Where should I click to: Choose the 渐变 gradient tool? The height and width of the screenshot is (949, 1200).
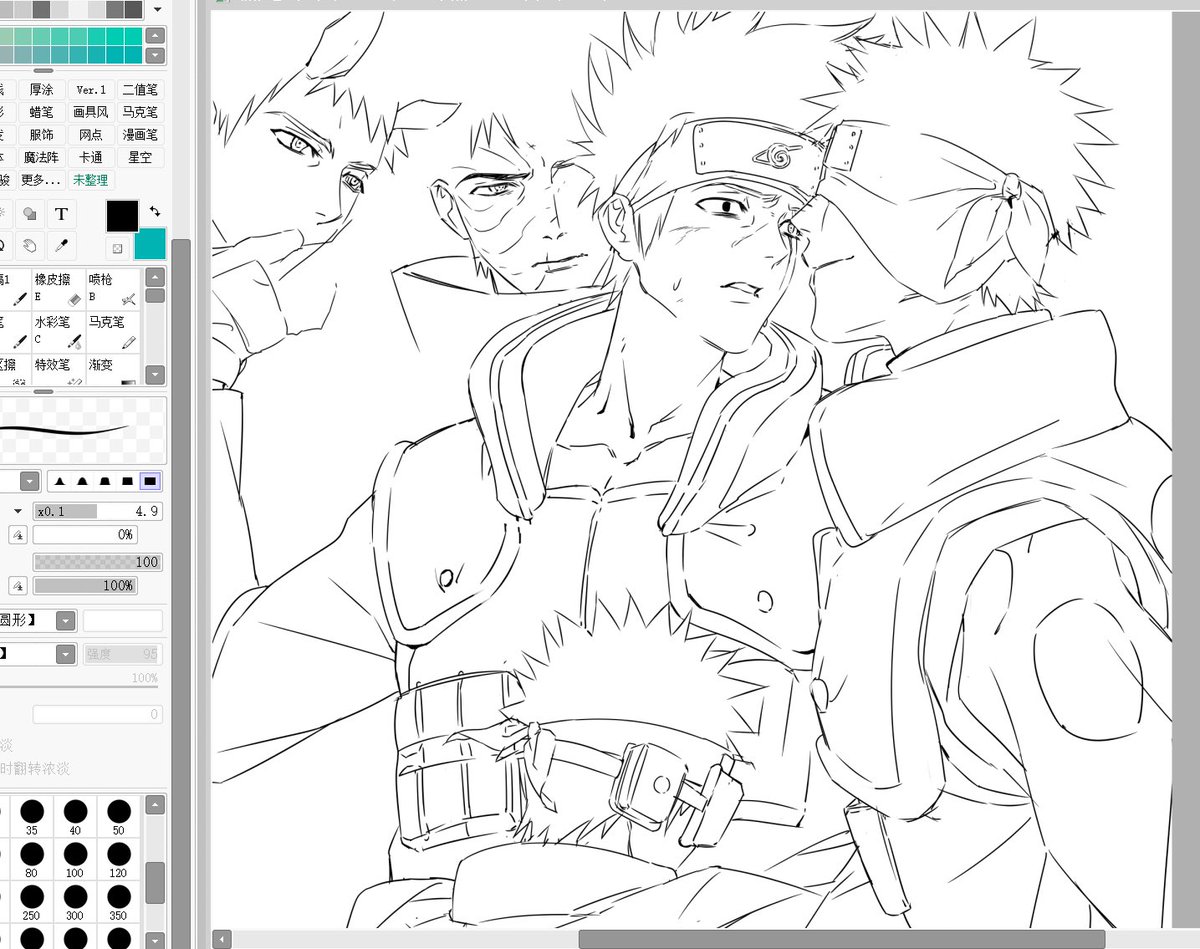pyautogui.click(x=112, y=370)
